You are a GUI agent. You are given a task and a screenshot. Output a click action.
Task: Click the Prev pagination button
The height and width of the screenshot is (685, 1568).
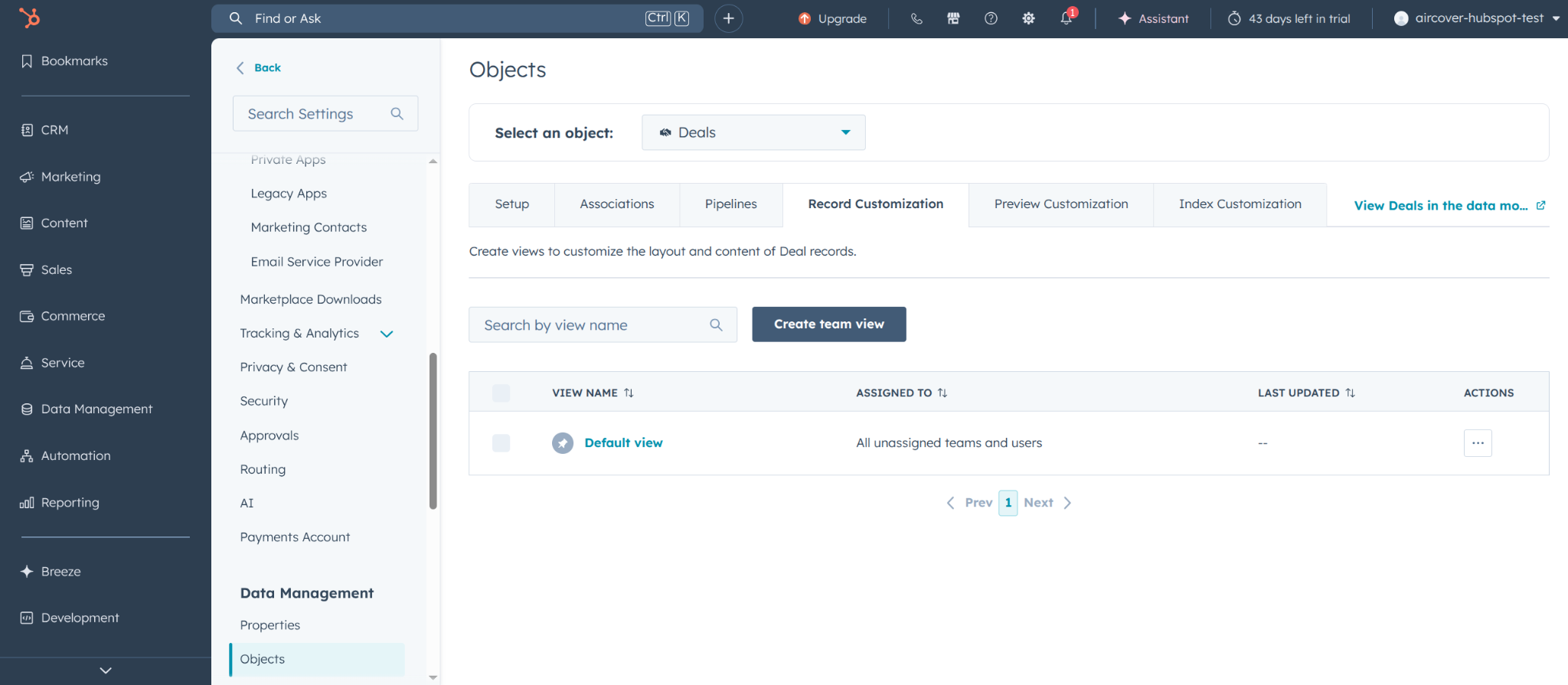coord(970,503)
